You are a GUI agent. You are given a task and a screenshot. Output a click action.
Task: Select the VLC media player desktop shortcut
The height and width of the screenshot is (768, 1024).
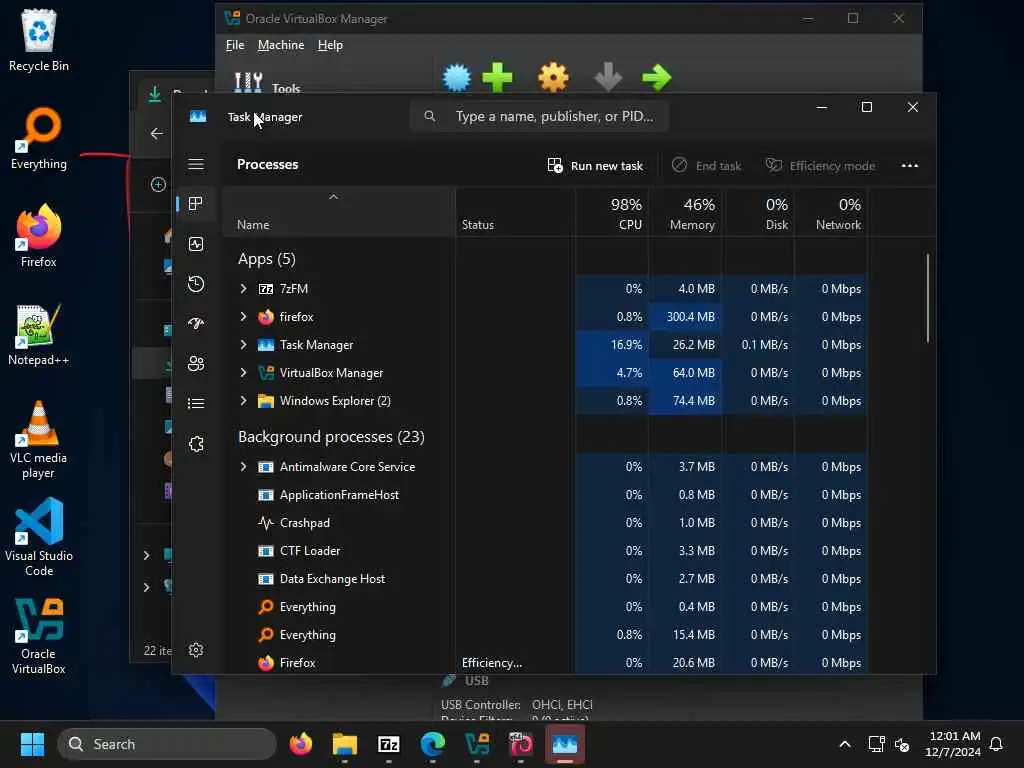(x=39, y=440)
